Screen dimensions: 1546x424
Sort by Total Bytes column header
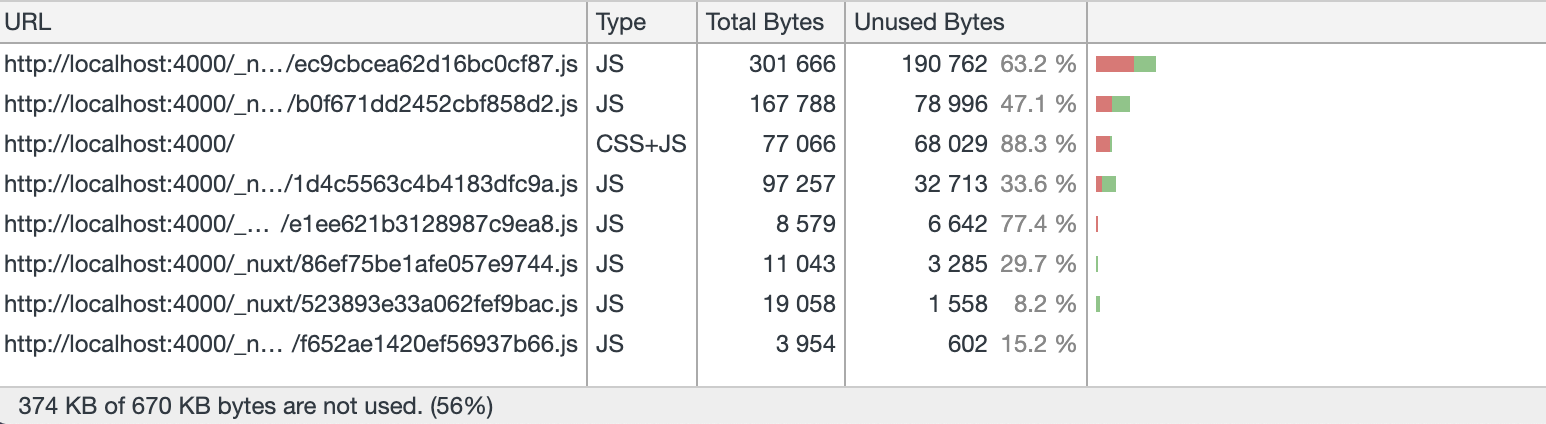click(765, 22)
